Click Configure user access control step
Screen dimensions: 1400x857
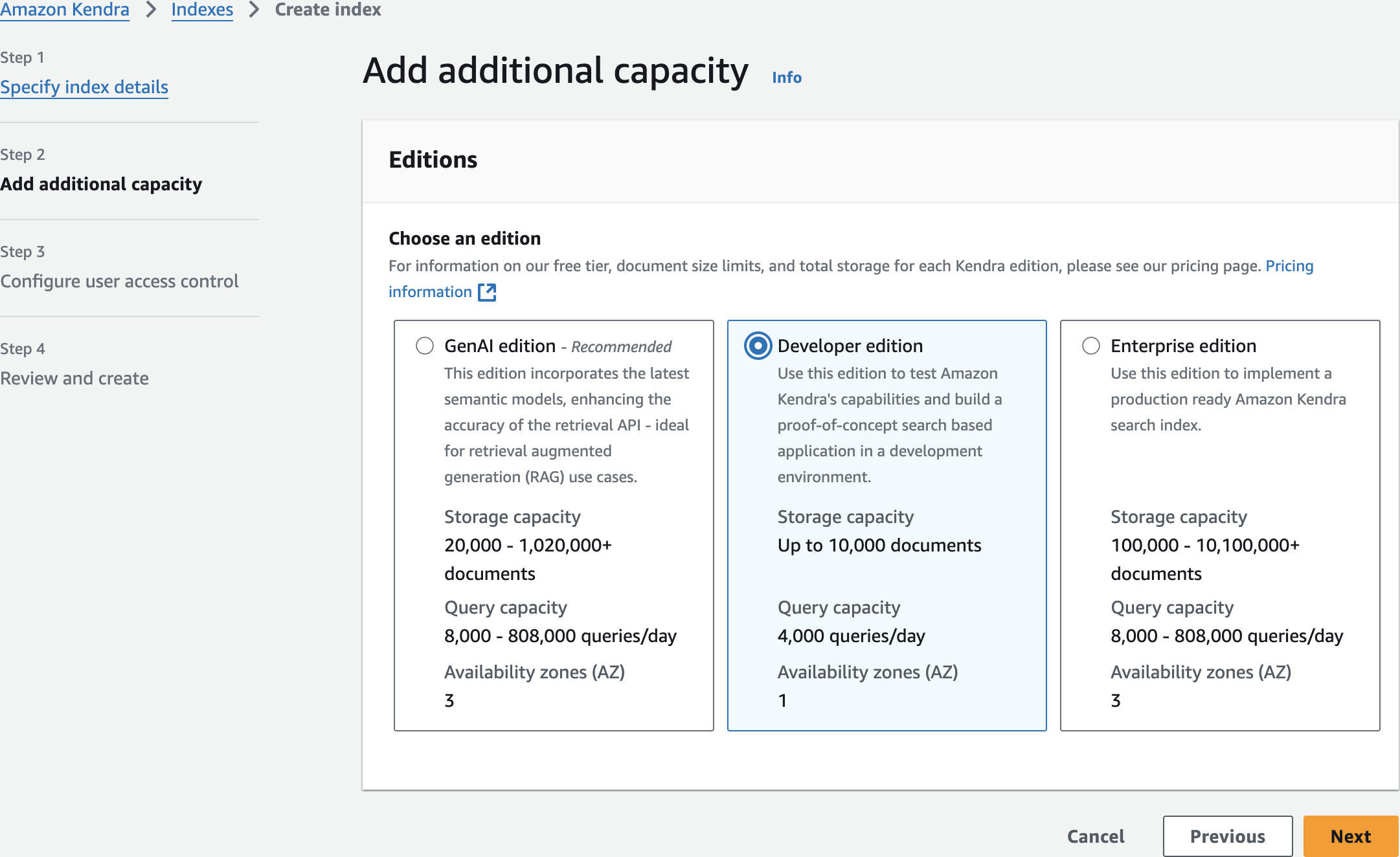pyautogui.click(x=119, y=281)
